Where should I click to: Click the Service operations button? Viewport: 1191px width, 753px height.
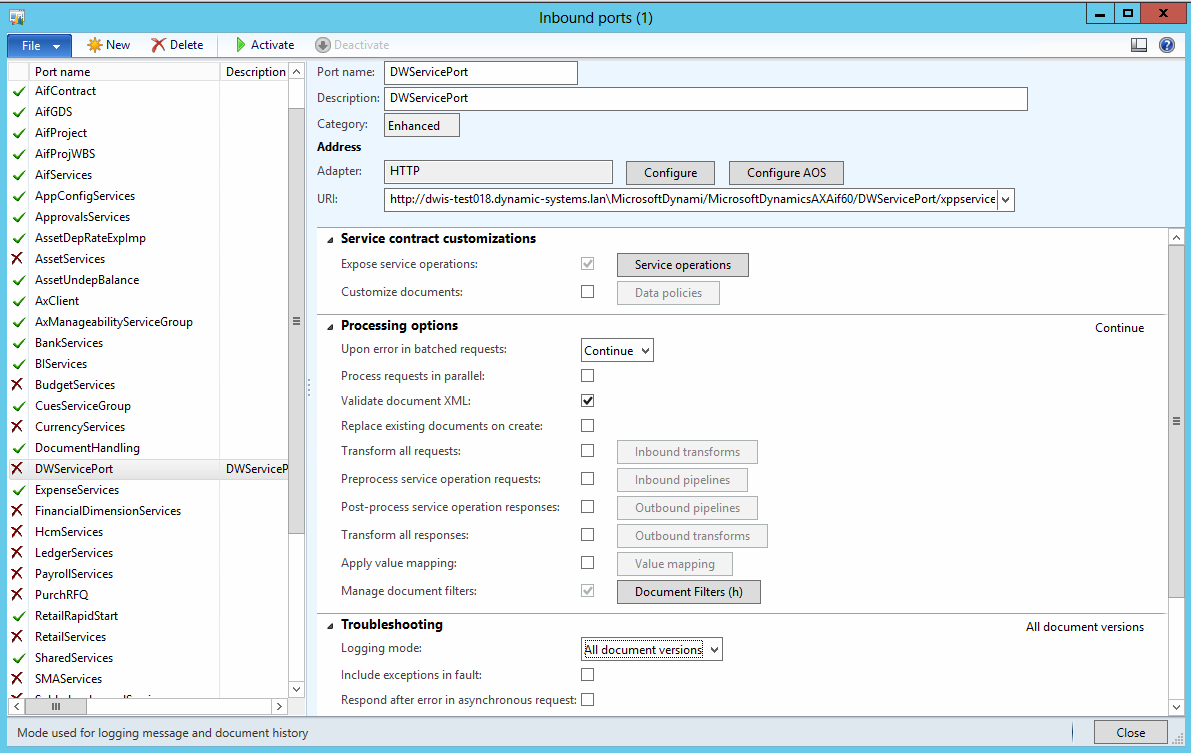coord(682,265)
